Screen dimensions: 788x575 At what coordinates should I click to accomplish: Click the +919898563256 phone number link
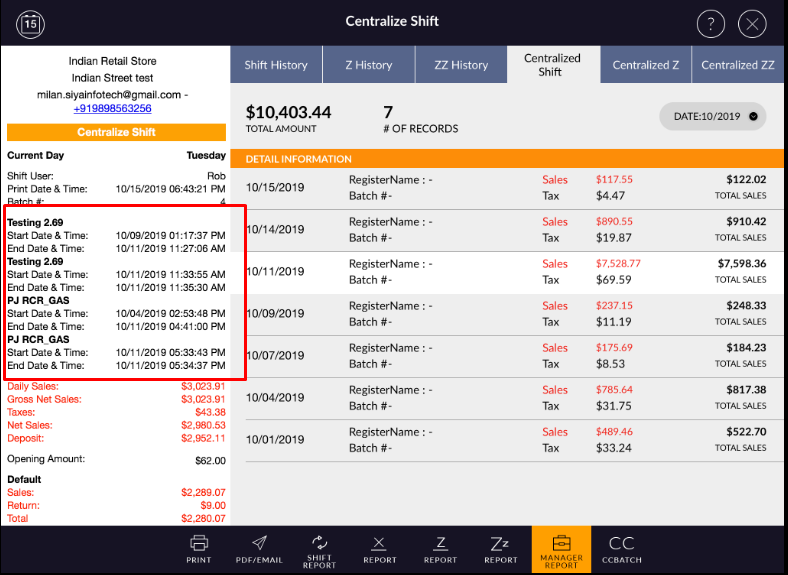[112, 108]
